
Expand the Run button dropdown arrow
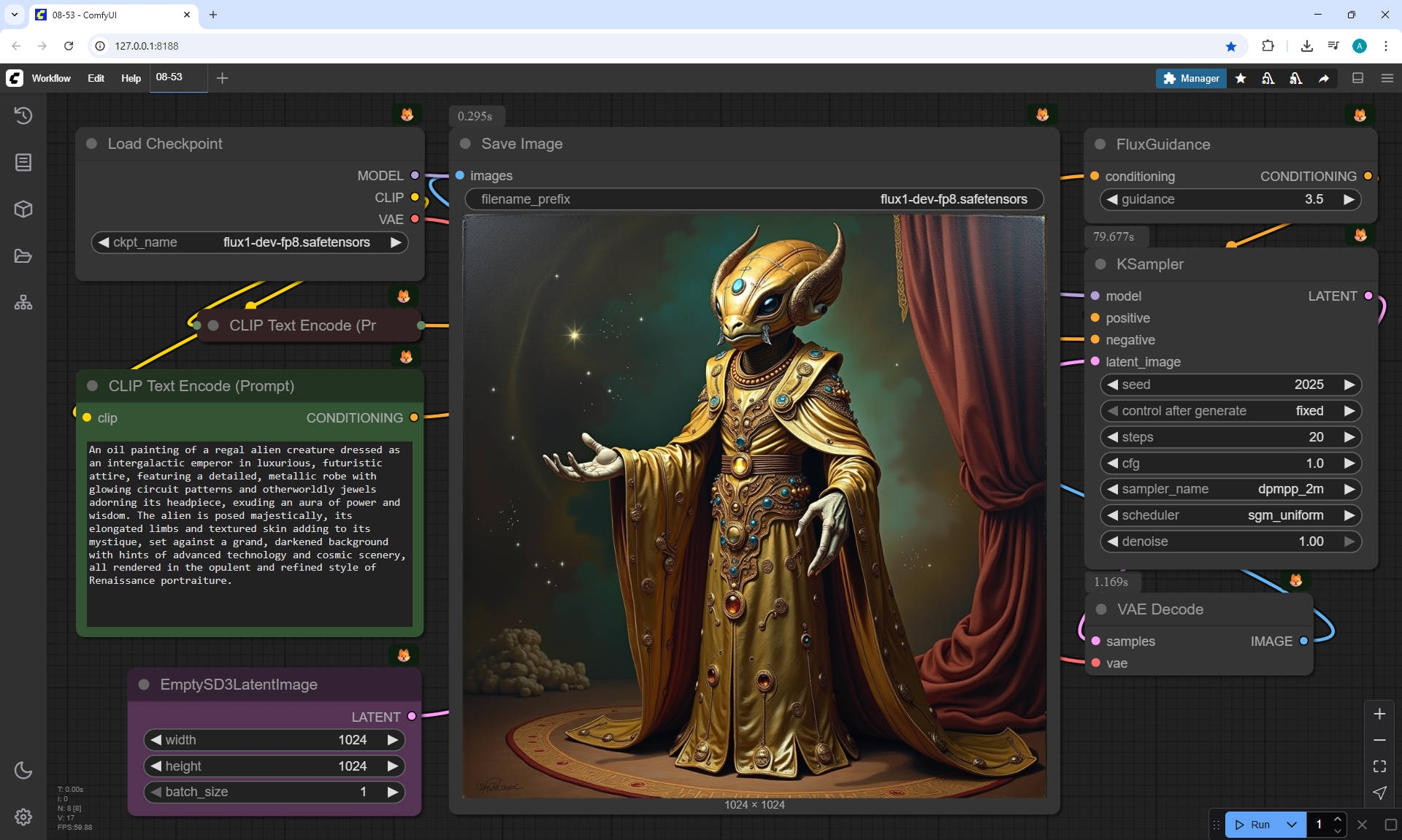point(1292,825)
